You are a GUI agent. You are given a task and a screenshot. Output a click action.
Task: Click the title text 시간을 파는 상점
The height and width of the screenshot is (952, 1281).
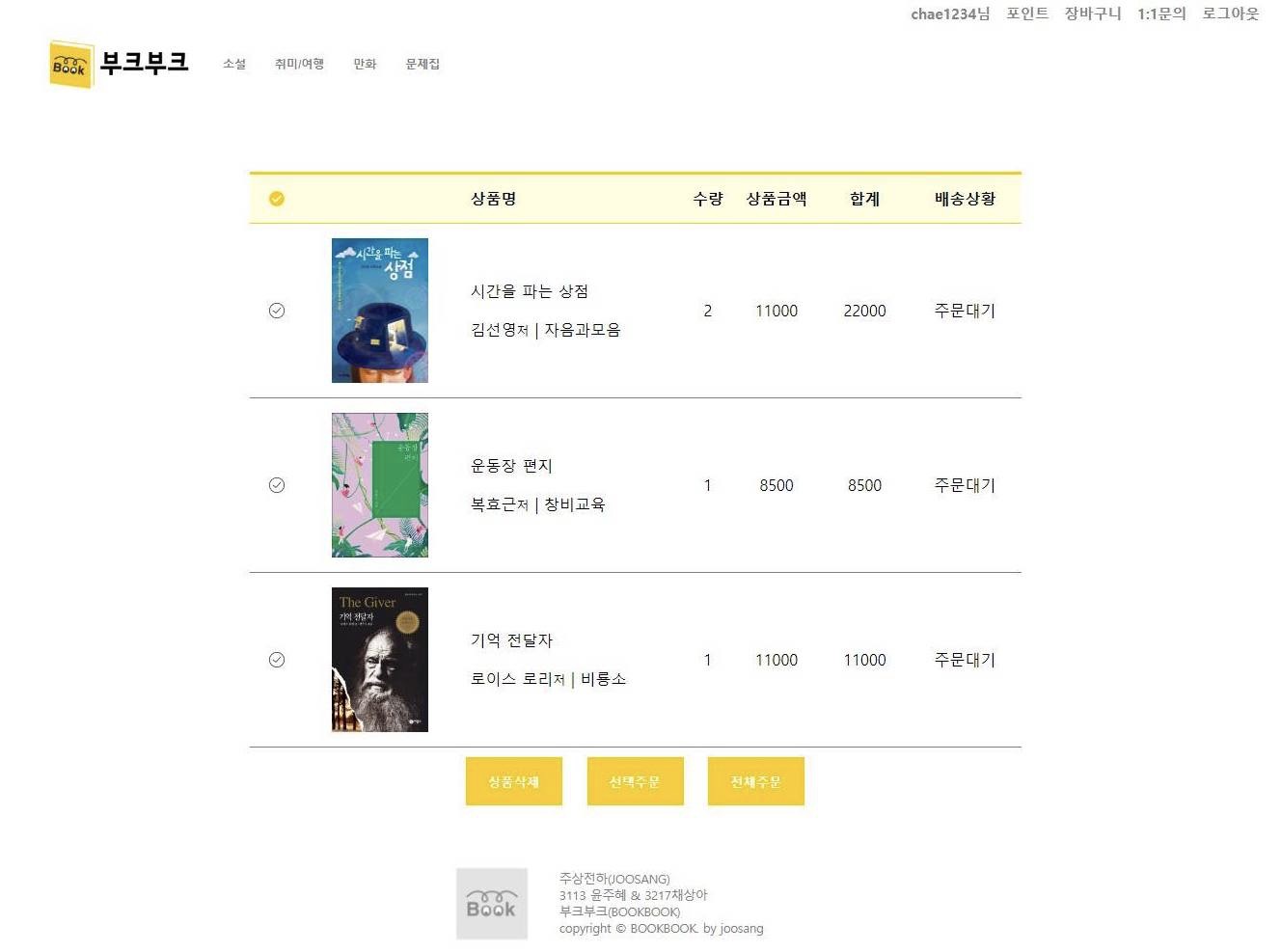[x=530, y=291]
